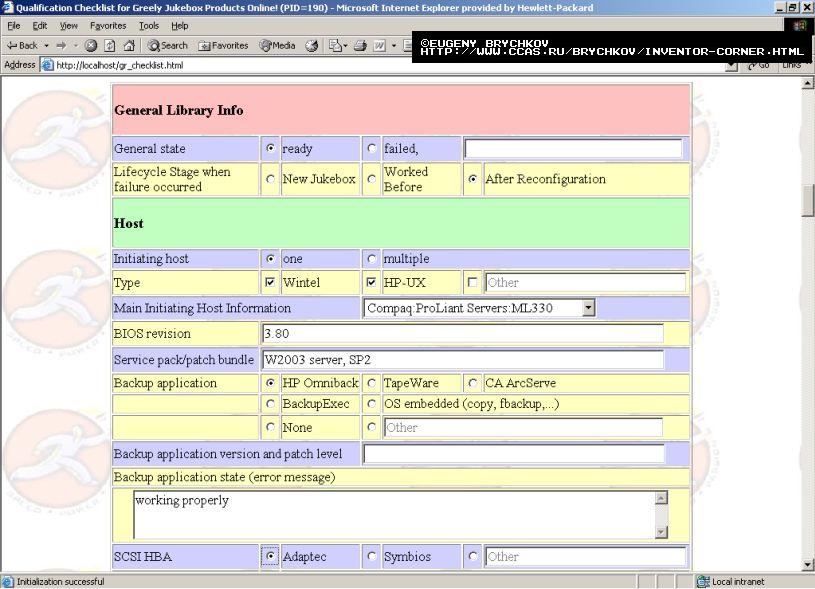
Task: Click text area scroll up arrow
Action: click(661, 498)
